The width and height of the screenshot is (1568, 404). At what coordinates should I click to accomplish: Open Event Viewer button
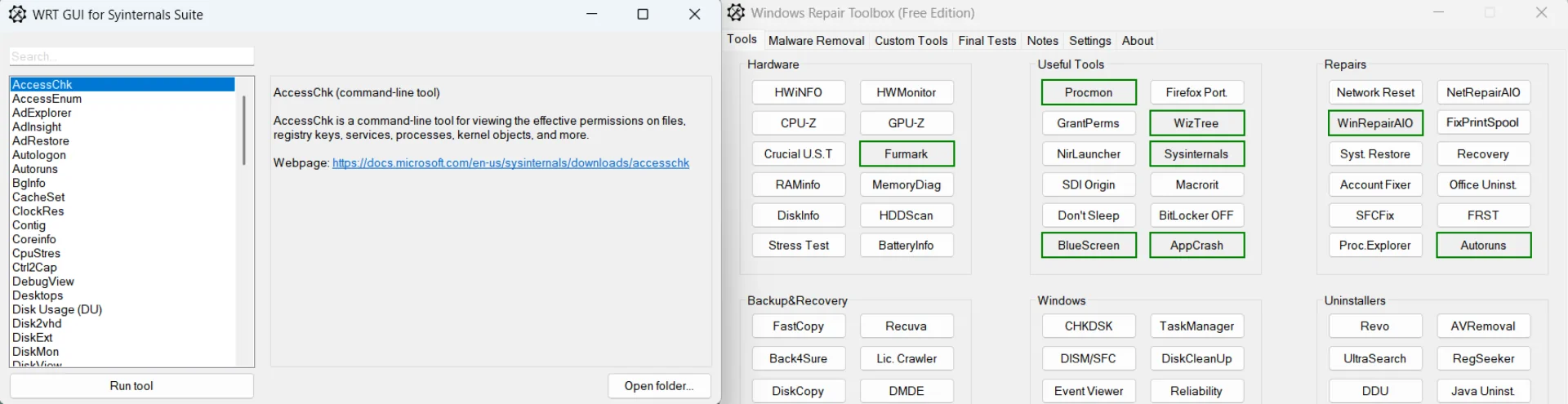click(1089, 391)
